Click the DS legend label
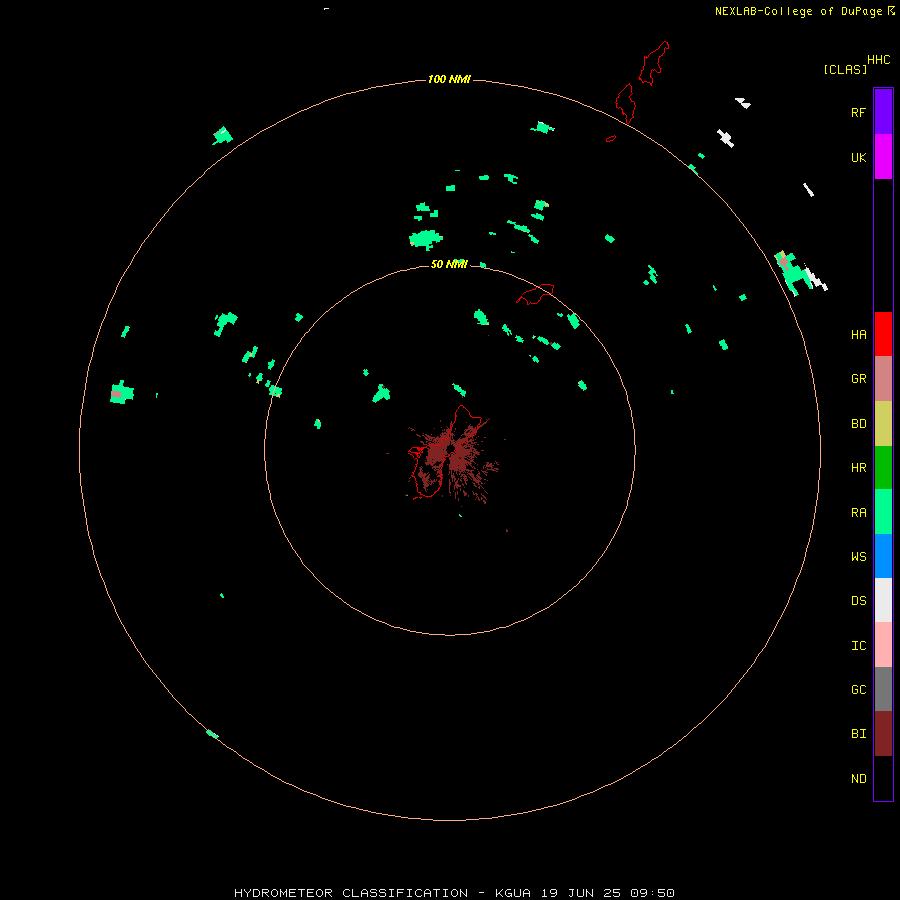Screen dimensions: 900x900 point(858,600)
